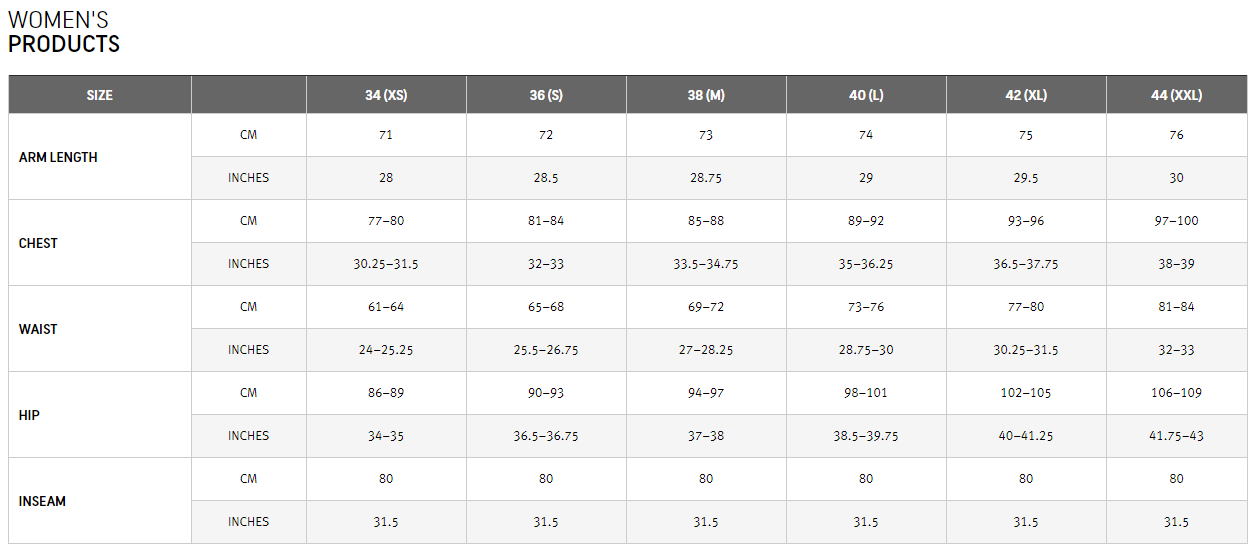The image size is (1252, 549).
Task: Select hip inches value 38.5–39.75
Action: click(x=866, y=436)
